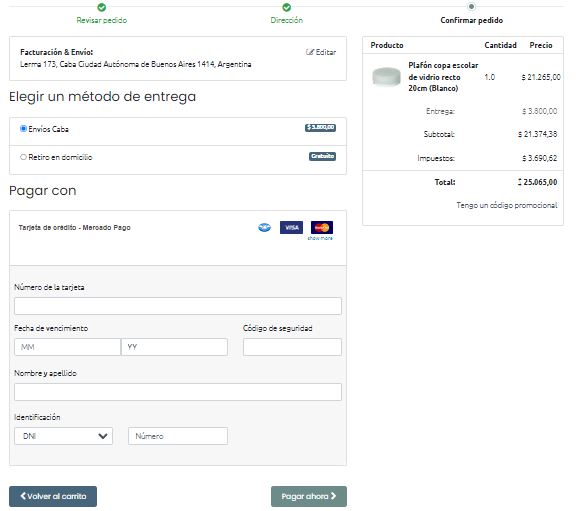Click the Confirmar pedido step circle
578x511 pixels.
click(471, 7)
